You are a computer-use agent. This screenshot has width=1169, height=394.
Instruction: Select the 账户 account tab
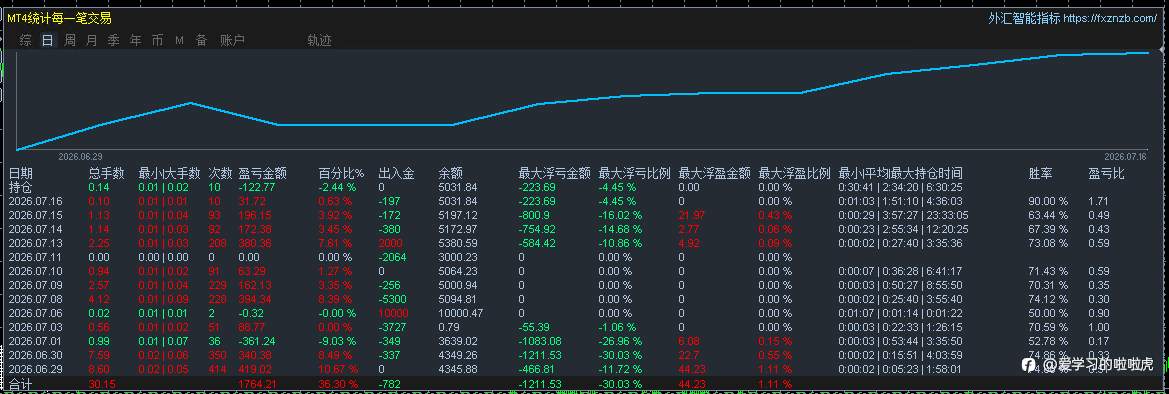pos(233,40)
